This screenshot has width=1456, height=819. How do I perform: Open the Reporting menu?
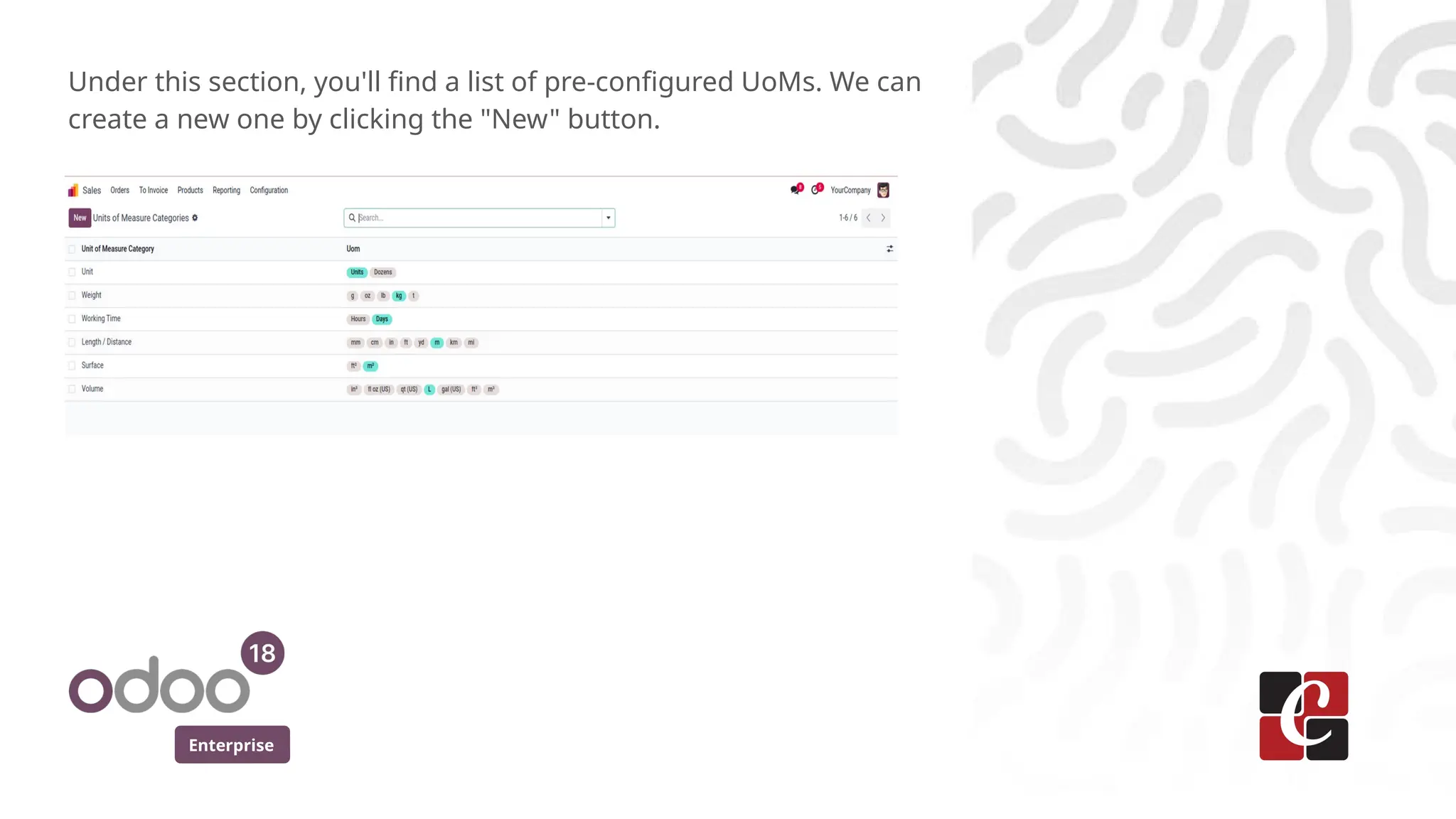(226, 191)
